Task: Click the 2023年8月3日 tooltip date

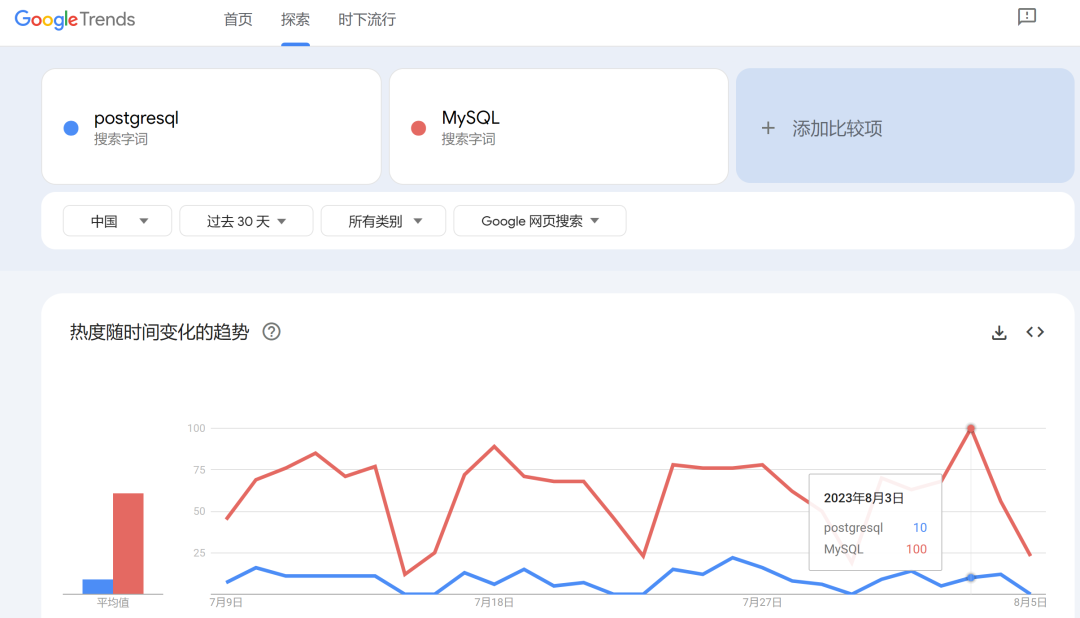Action: coord(864,498)
